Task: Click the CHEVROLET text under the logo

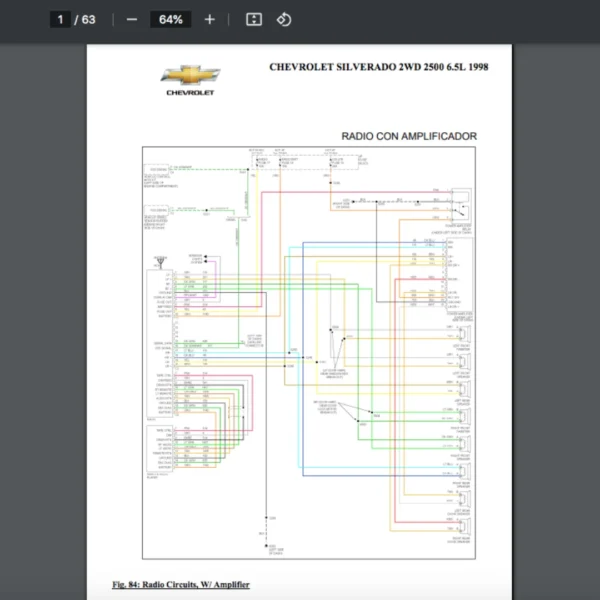Action: [190, 92]
